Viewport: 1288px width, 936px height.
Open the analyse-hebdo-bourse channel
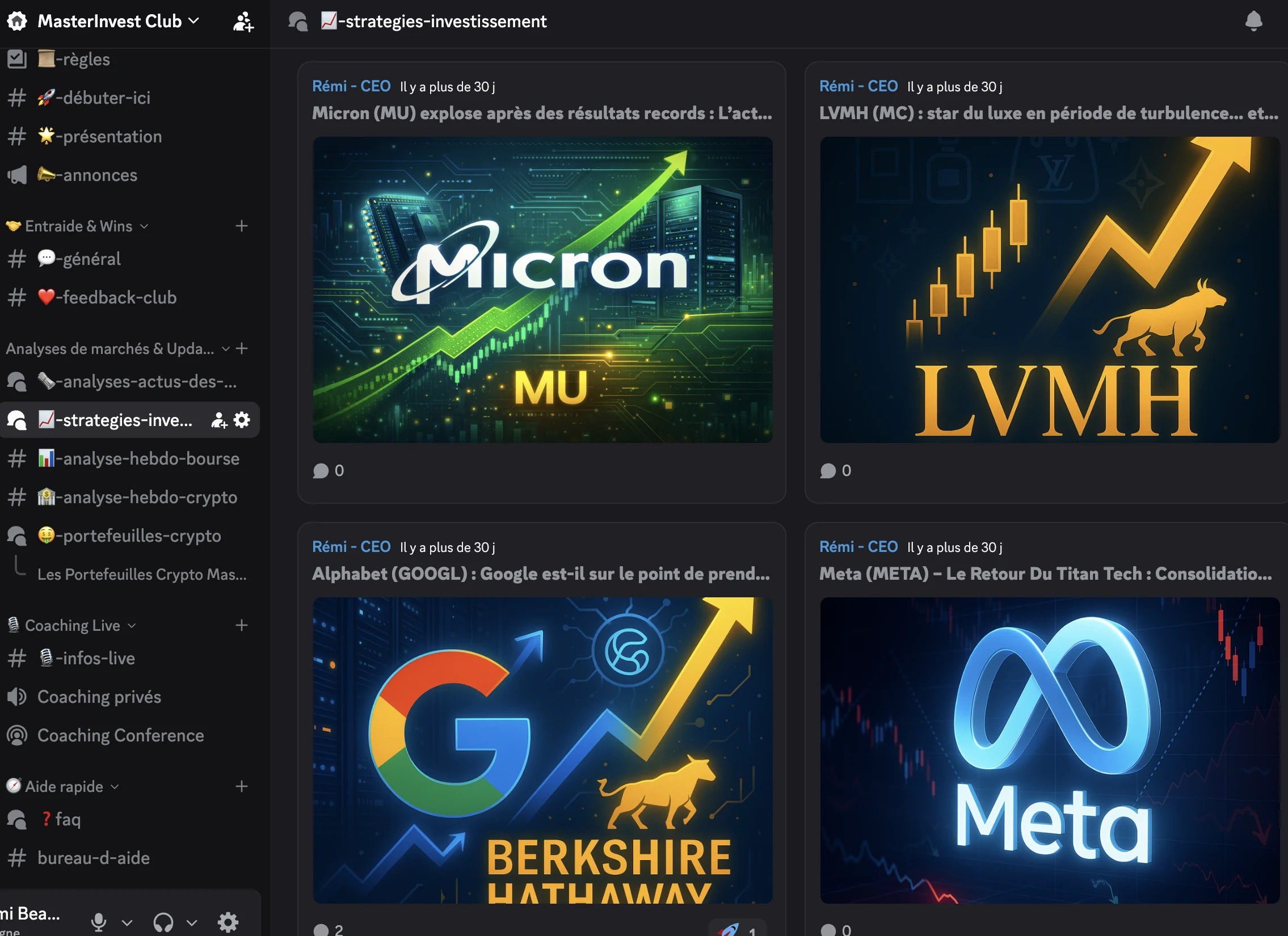131,458
